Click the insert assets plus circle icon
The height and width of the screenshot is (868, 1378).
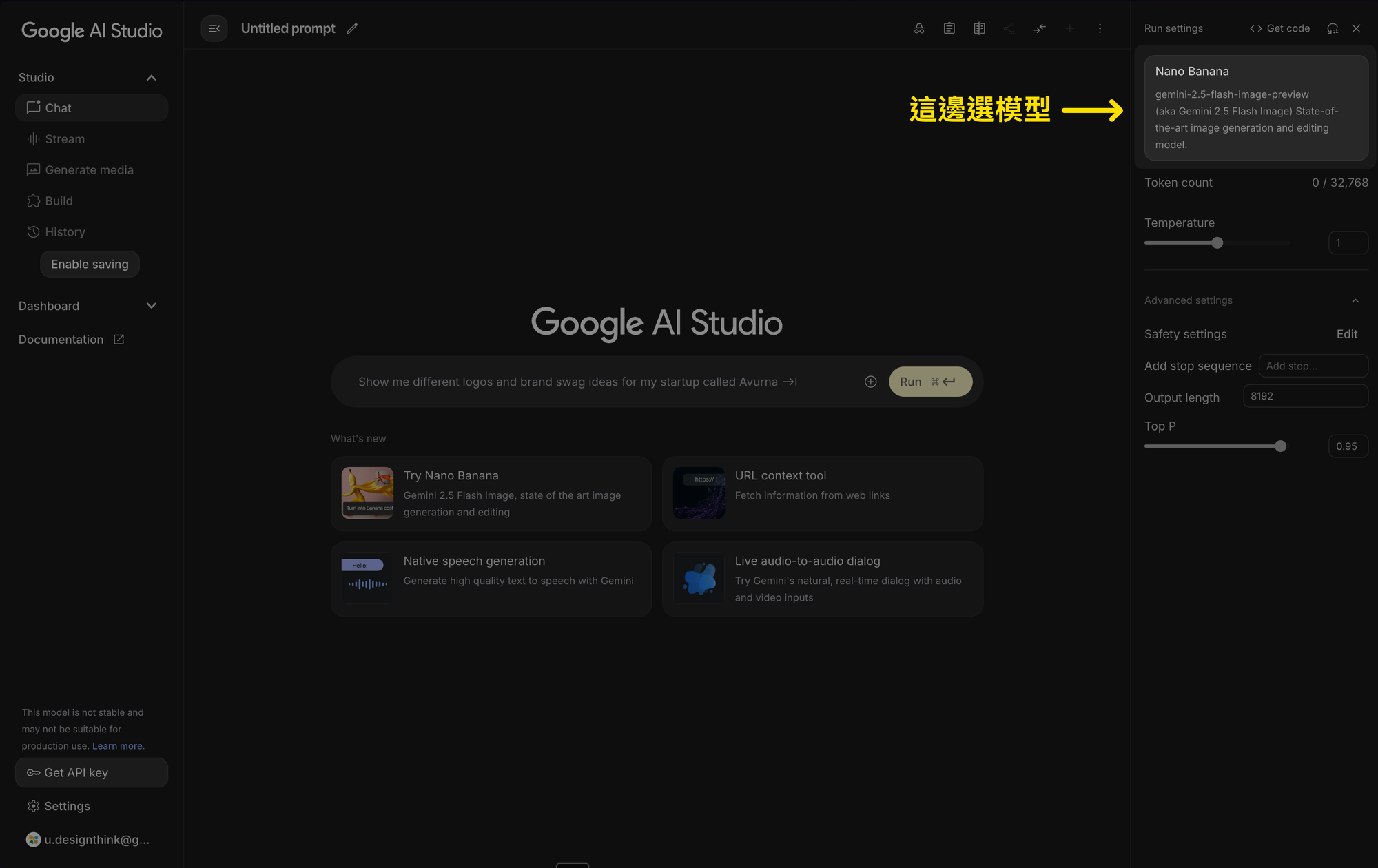pyautogui.click(x=871, y=382)
